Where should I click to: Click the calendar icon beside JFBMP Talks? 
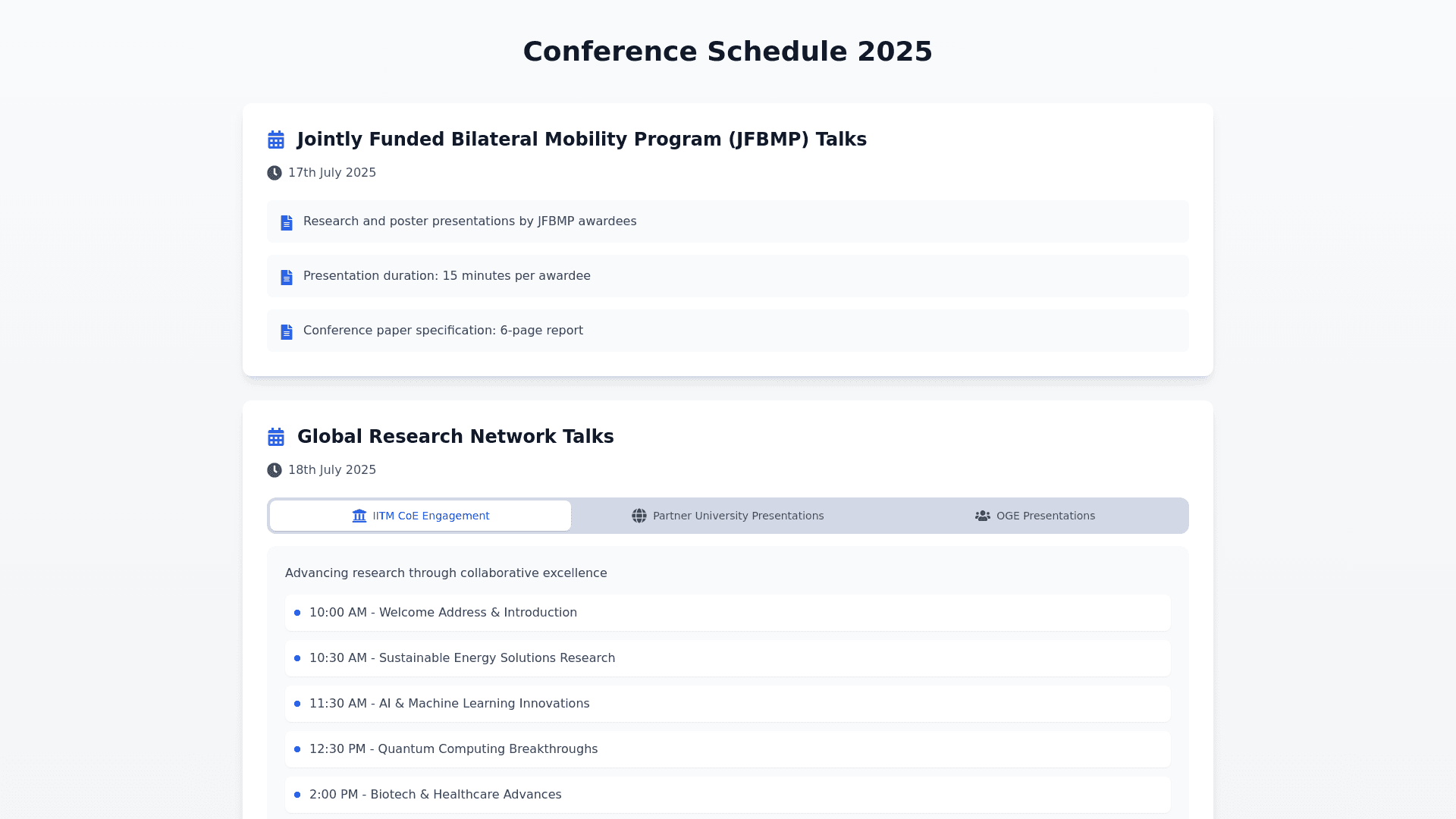(x=276, y=140)
